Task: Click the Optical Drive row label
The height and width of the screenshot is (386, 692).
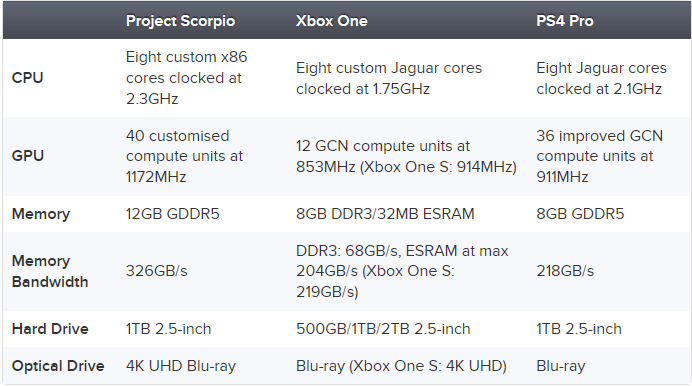Action: [x=58, y=366]
